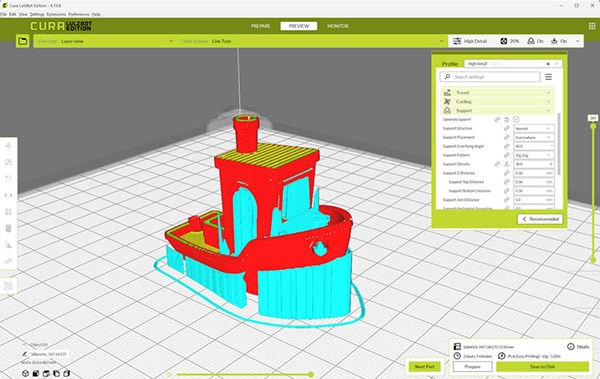
Task: Select the Move tool in left toolbar
Action: (x=8, y=146)
